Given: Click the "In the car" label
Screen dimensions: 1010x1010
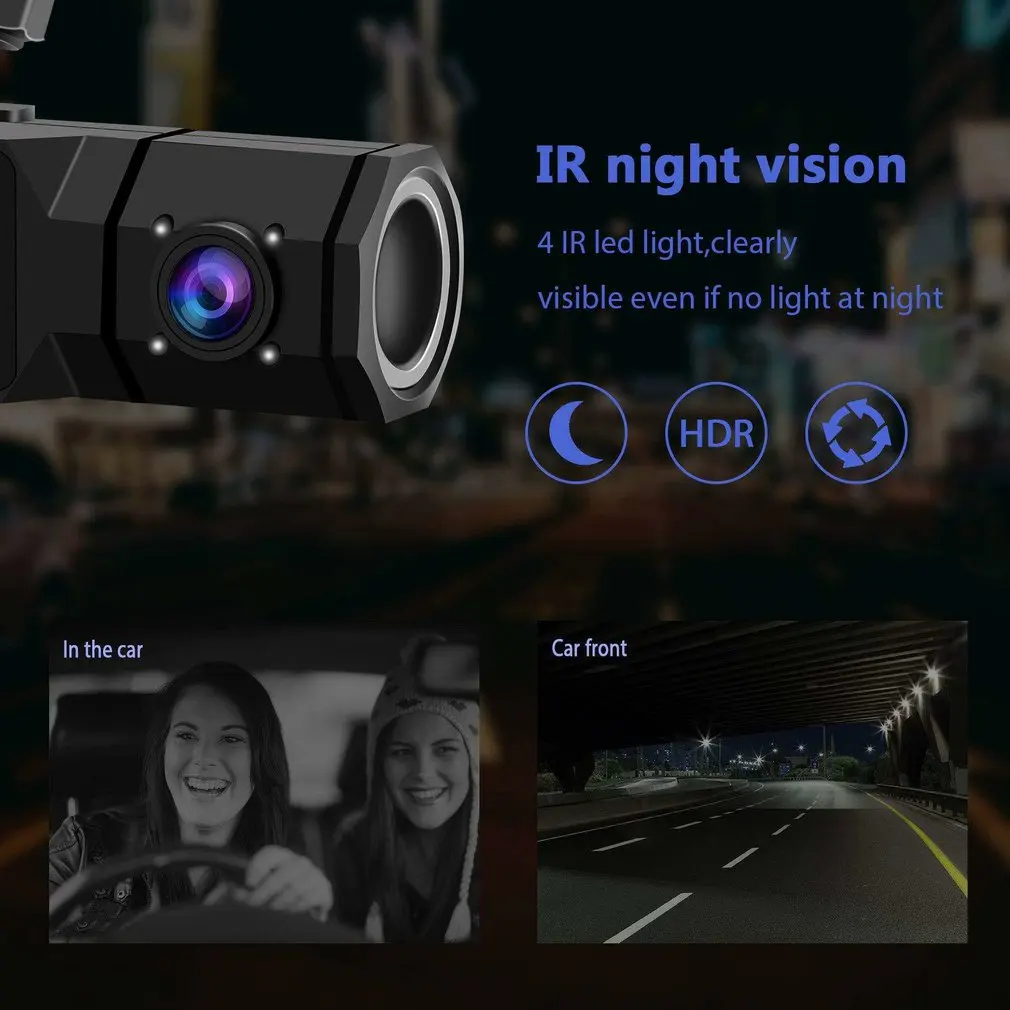Looking at the screenshot, I should click(103, 649).
